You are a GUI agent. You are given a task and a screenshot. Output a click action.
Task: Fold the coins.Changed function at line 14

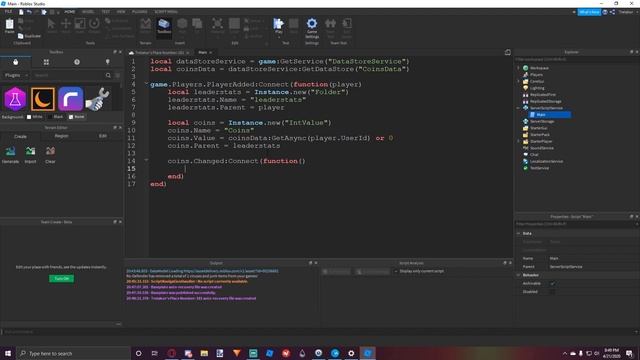click(146, 161)
